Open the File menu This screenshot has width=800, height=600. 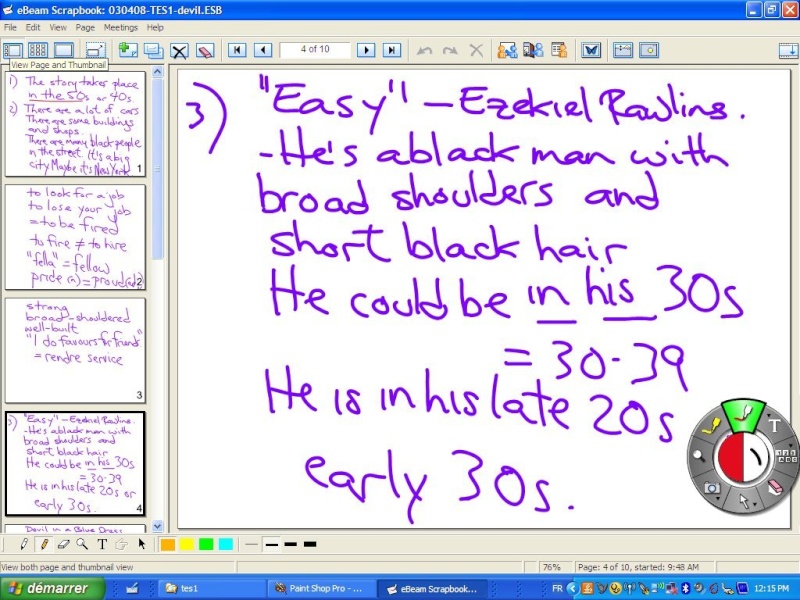click(x=10, y=28)
